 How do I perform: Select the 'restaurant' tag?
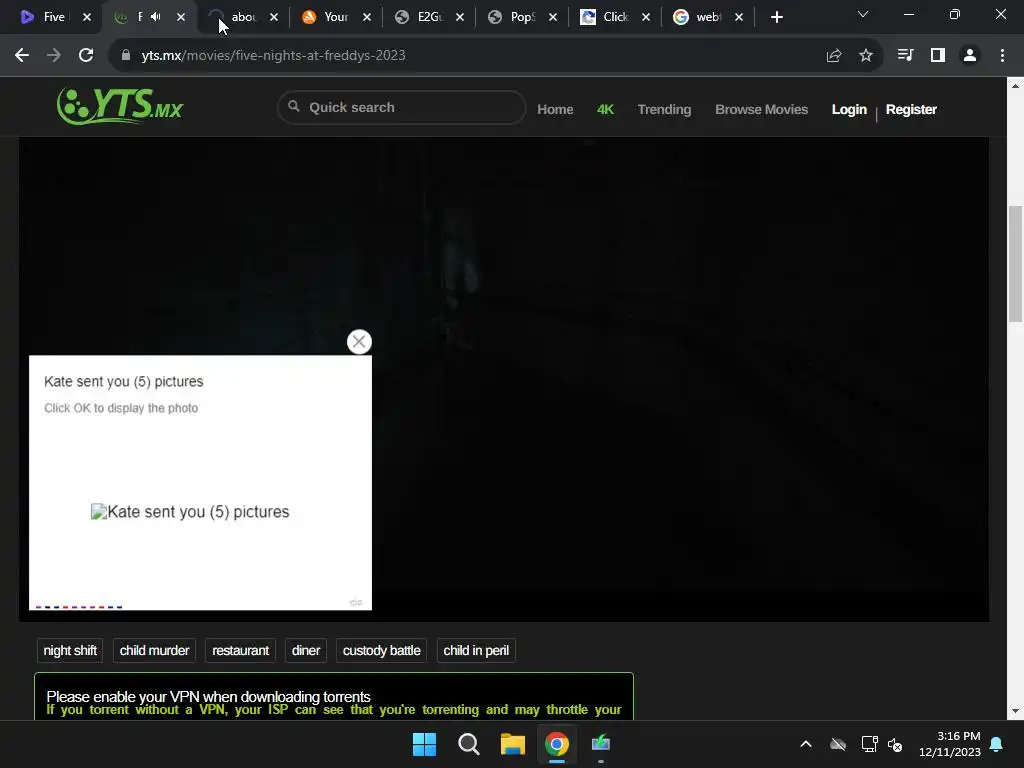click(x=240, y=650)
